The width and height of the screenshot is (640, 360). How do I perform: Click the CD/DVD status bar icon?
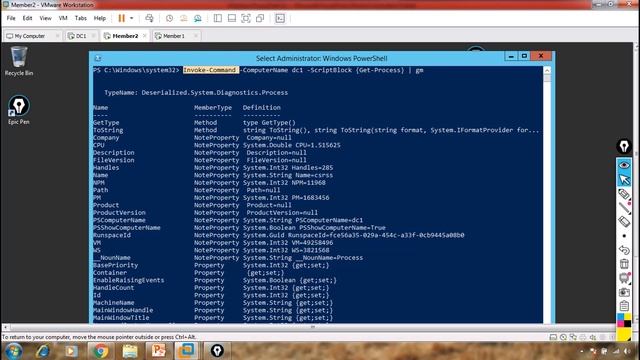pos(563,337)
